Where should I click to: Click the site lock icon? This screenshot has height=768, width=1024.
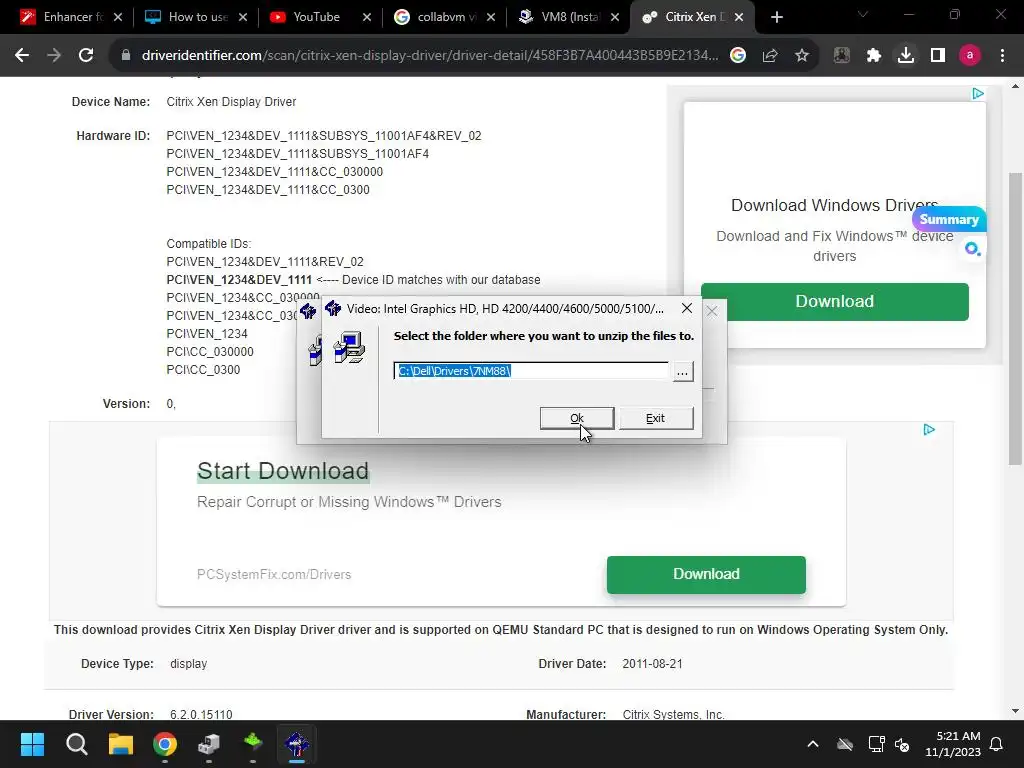tap(126, 56)
